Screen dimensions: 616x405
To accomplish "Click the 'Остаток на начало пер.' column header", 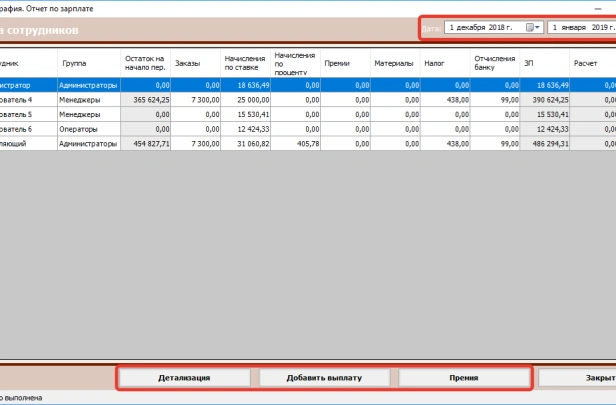I will click(146, 63).
